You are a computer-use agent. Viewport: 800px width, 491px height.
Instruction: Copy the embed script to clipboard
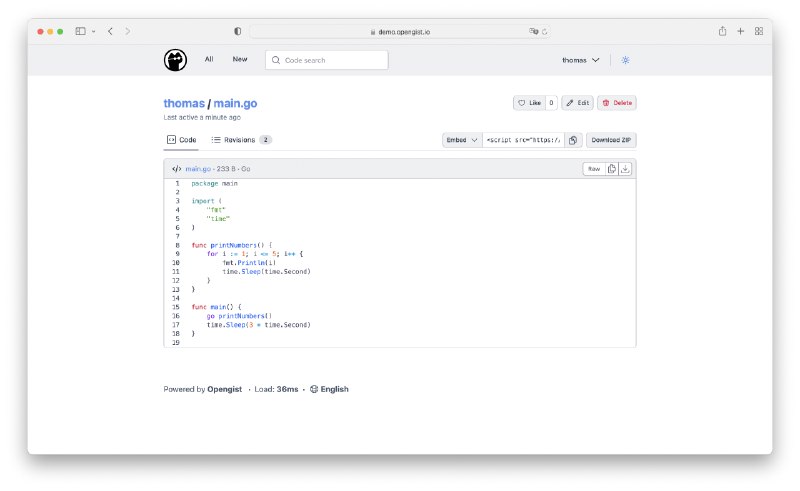[x=573, y=140]
